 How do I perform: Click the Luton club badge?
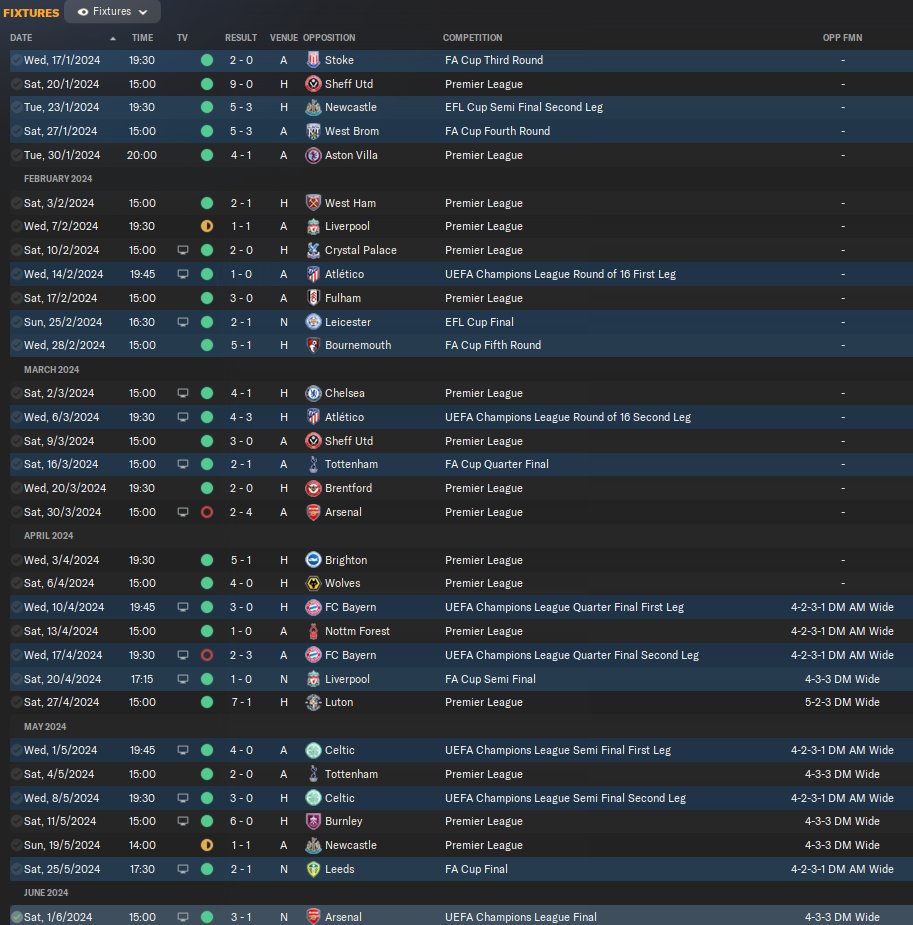click(313, 702)
